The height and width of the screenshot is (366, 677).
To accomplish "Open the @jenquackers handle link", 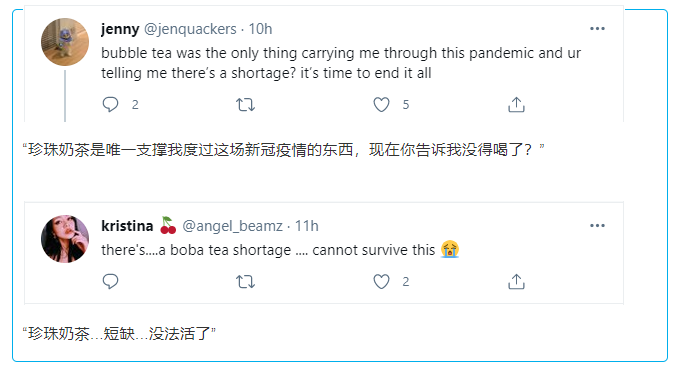I will tap(190, 29).
